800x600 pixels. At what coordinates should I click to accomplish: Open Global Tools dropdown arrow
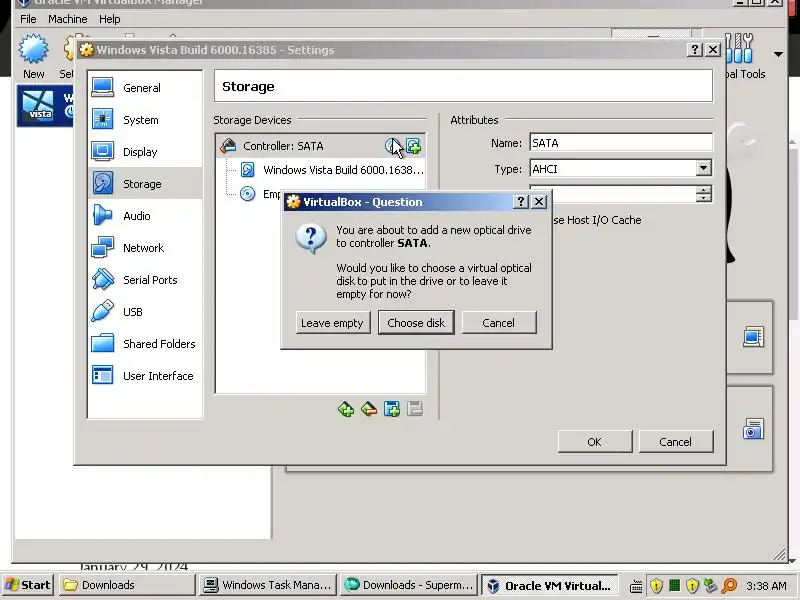779,54
